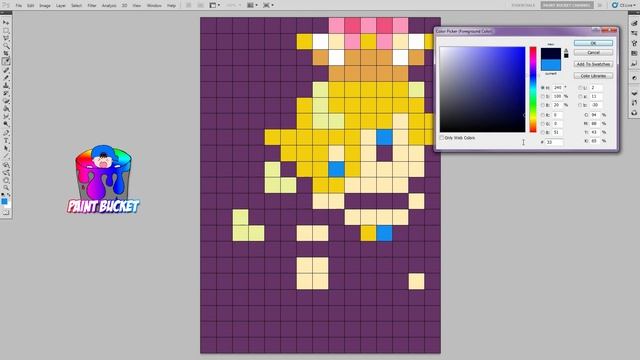Image resolution: width=640 pixels, height=360 pixels.
Task: Click the Paint Bucket Channel workspace button
Action: point(567,5)
